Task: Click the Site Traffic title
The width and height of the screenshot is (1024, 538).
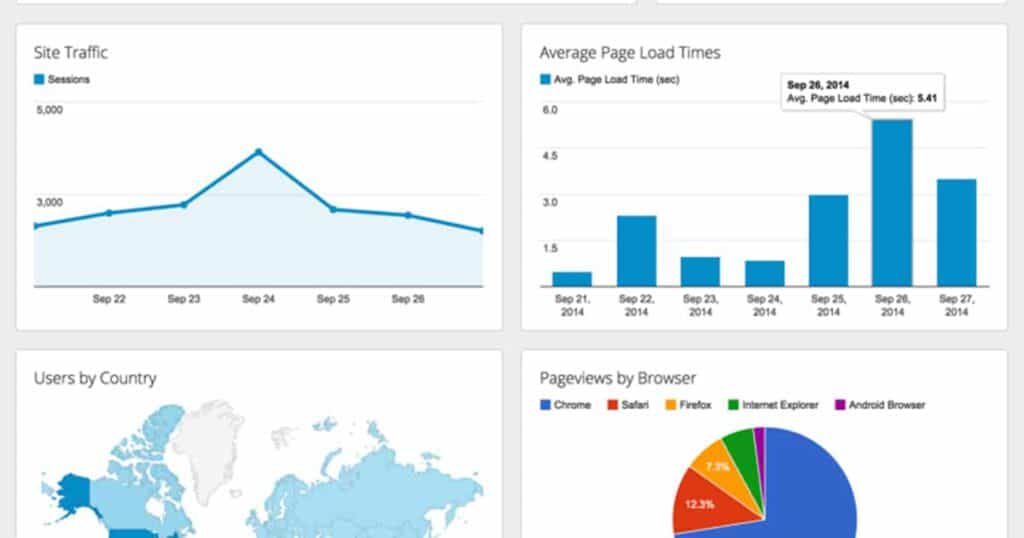Action: [x=71, y=52]
